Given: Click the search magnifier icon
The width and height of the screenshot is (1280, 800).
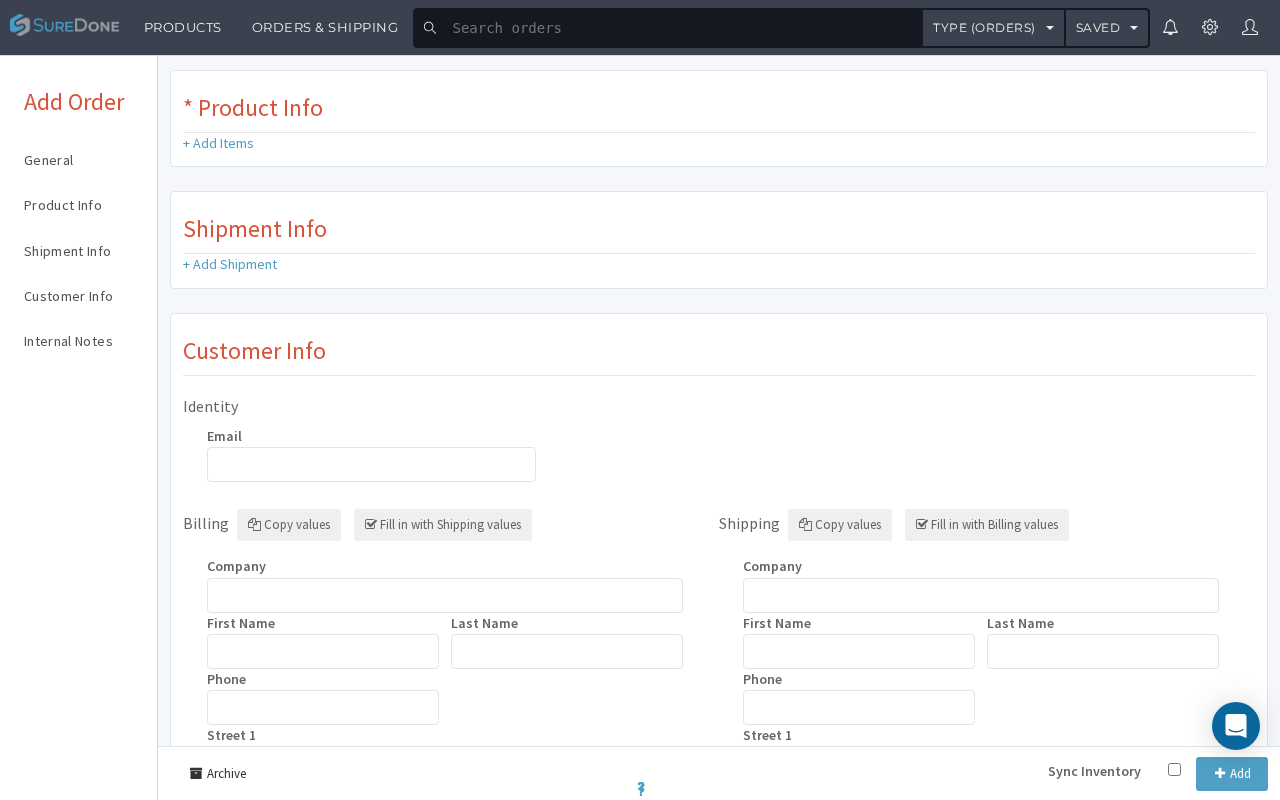Looking at the screenshot, I should 430,28.
